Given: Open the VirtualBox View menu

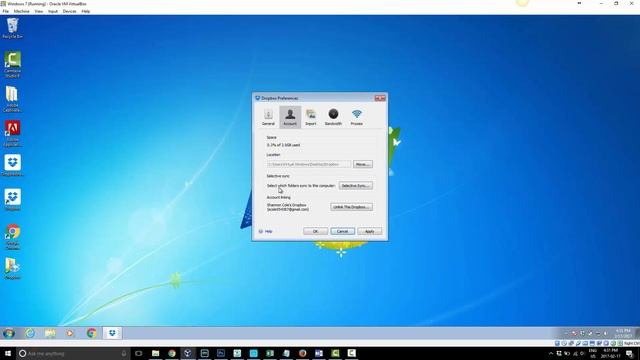Looking at the screenshot, I should [39, 11].
